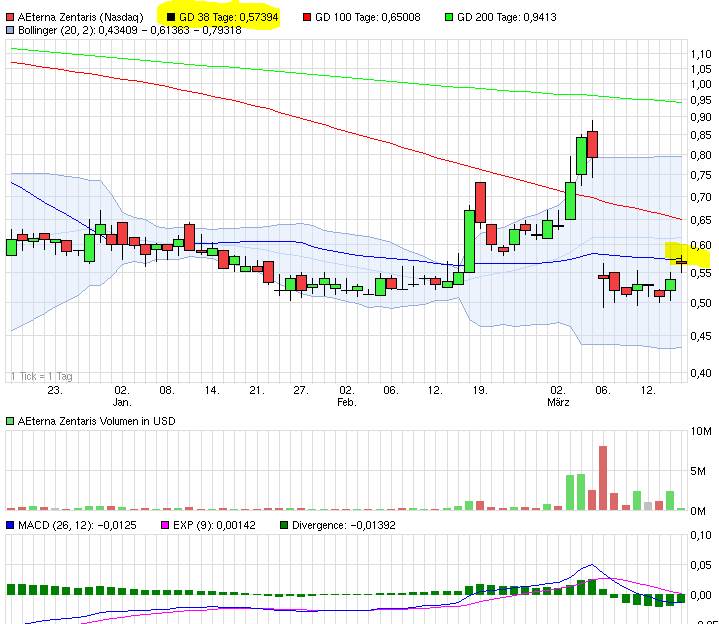Click the '02. Feb.' date axis label
Viewport: 719px width, 624px height.
347,396
